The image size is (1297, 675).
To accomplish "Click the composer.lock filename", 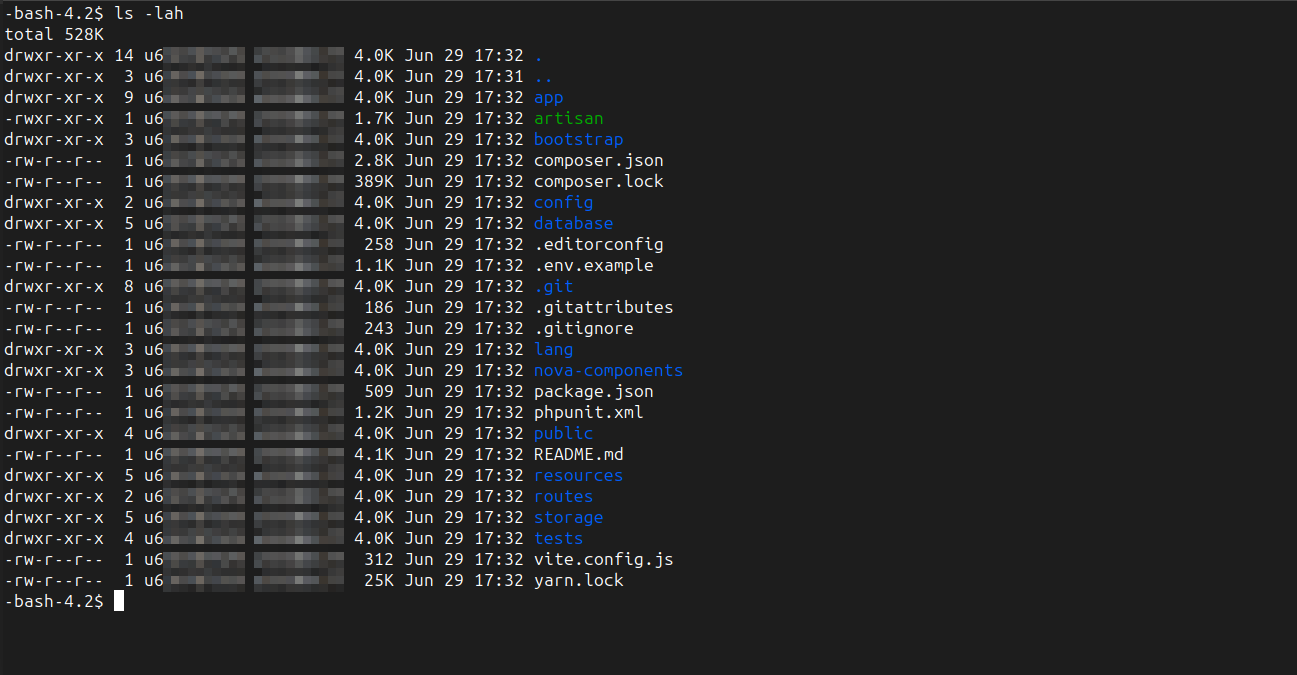I will (598, 181).
